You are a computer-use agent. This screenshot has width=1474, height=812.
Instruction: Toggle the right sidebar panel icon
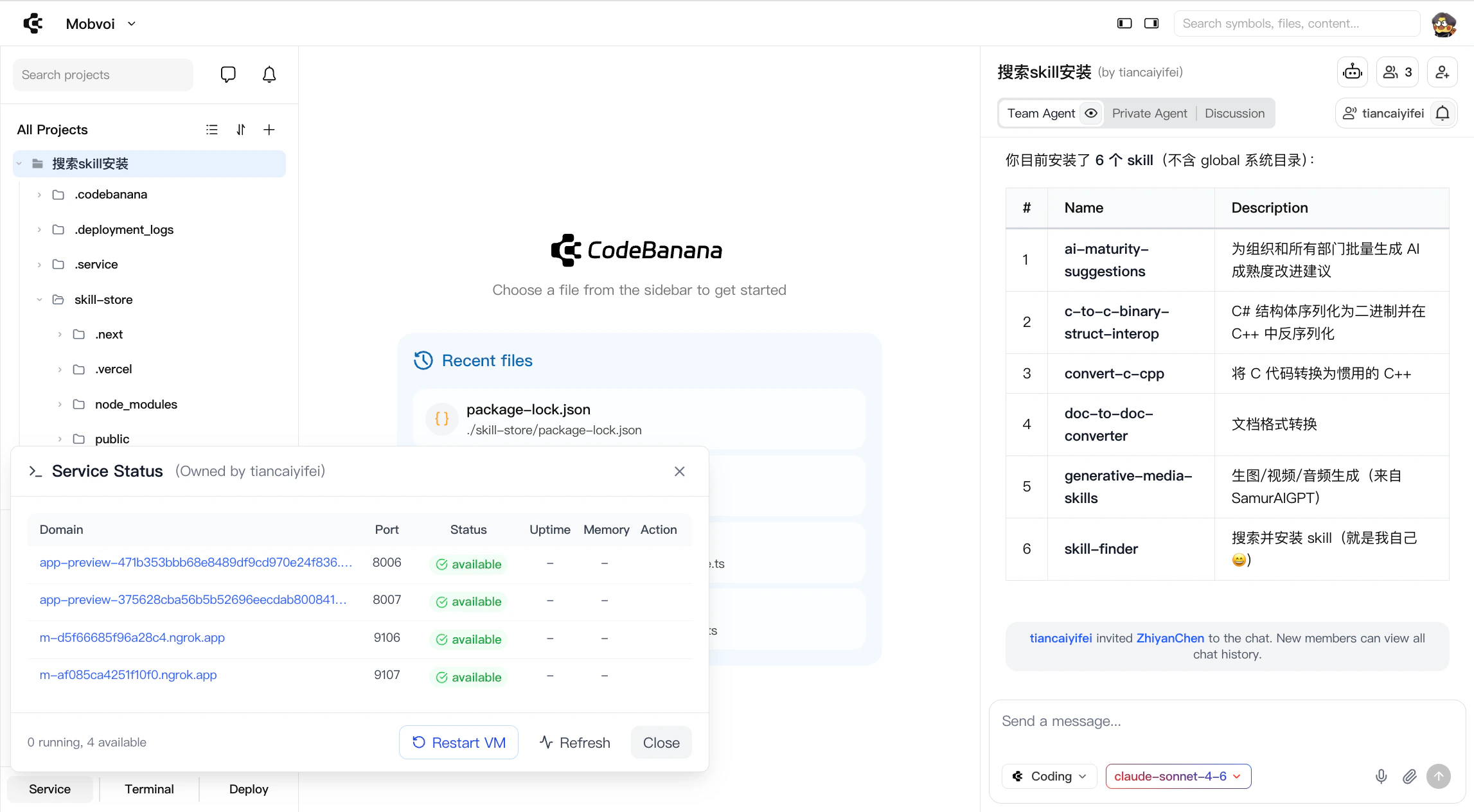pos(1151,24)
